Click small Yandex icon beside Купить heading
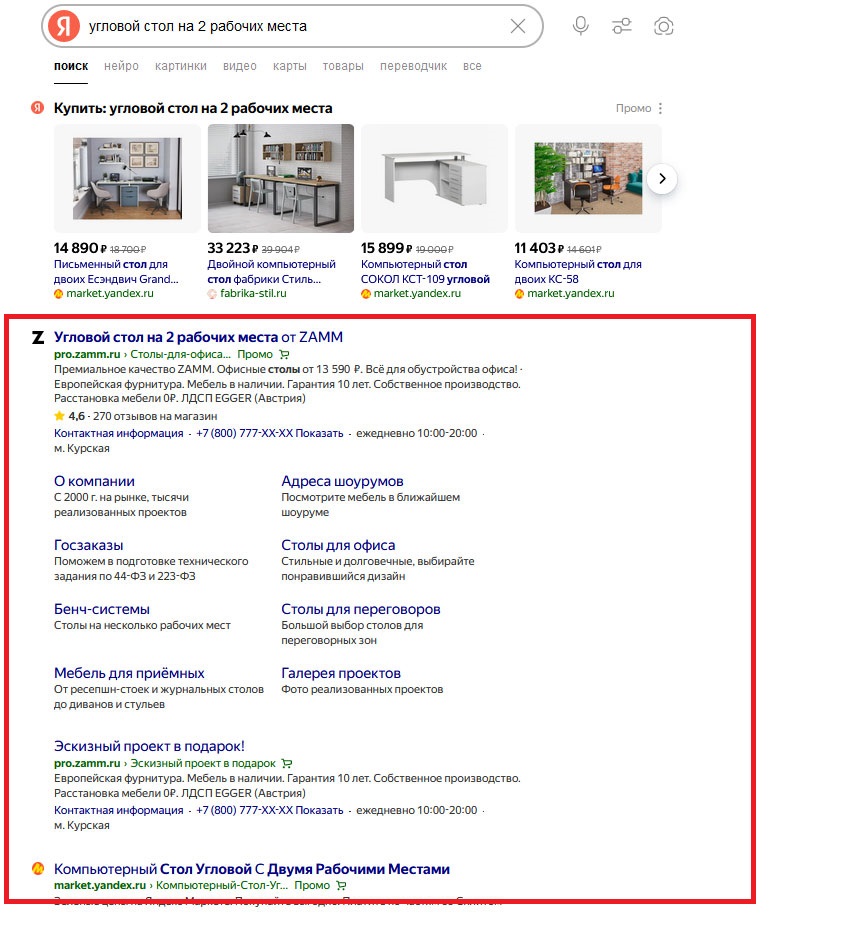The image size is (854, 935). (38, 108)
